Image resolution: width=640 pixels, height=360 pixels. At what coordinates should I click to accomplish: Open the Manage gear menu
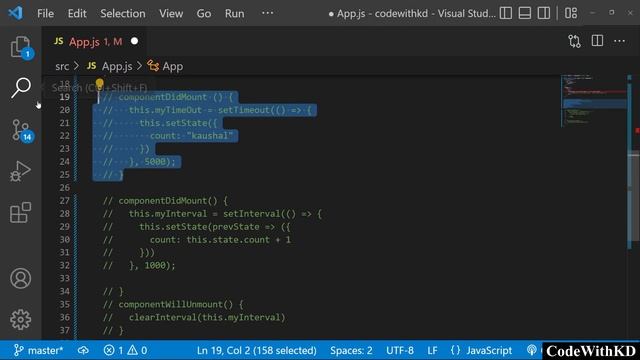click(20, 319)
